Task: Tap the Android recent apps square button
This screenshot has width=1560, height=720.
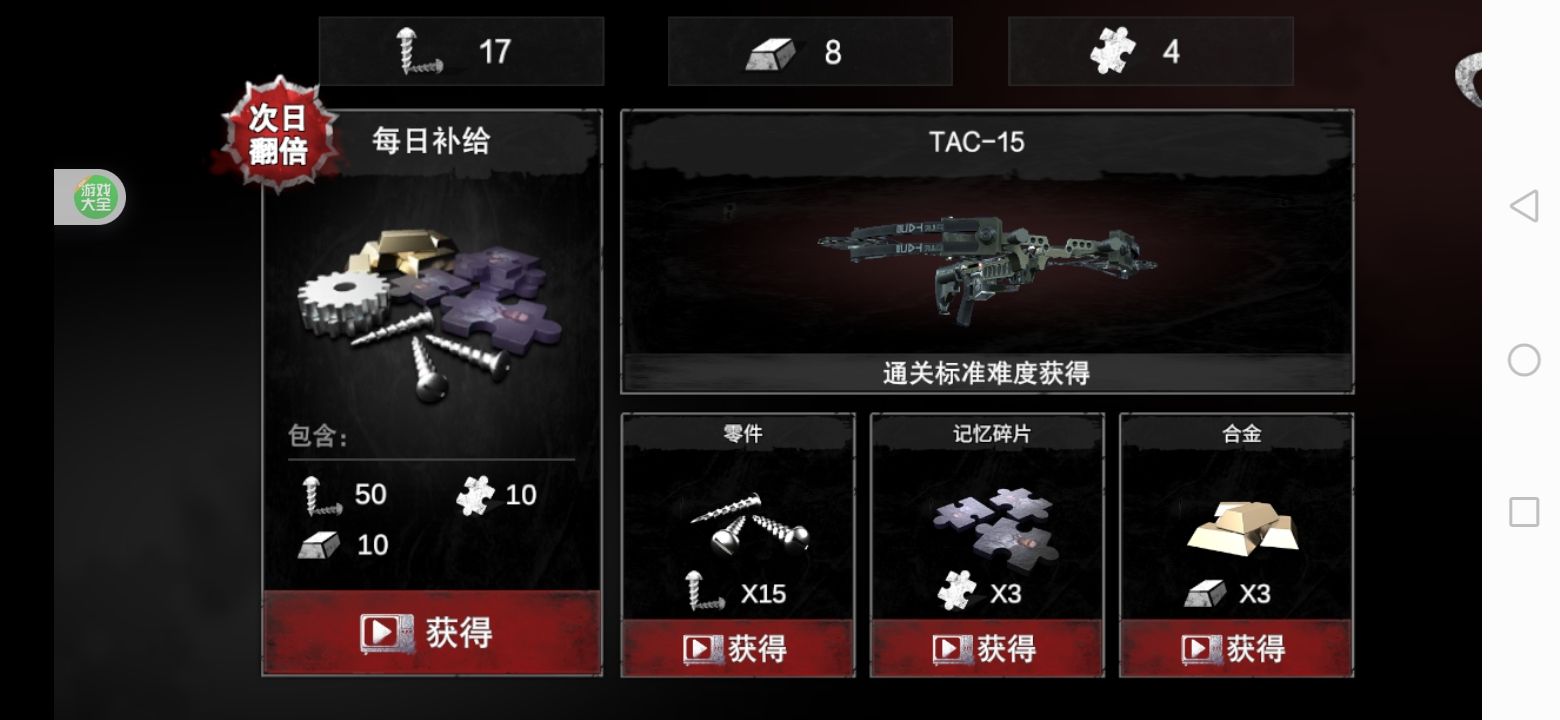Action: click(x=1523, y=512)
